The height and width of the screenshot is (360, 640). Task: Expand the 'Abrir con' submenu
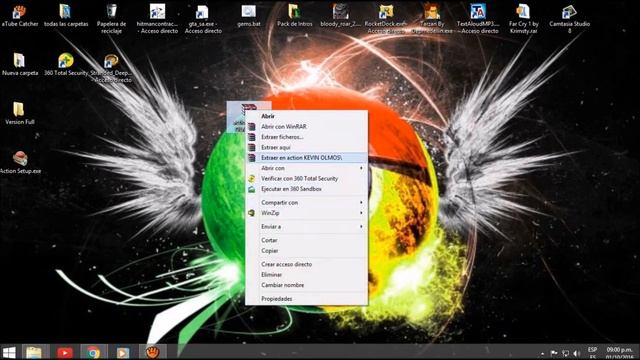(306, 168)
